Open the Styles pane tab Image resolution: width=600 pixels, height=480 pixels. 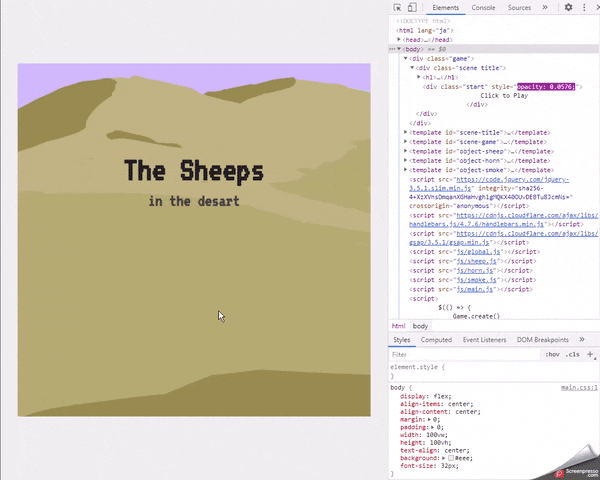point(402,340)
